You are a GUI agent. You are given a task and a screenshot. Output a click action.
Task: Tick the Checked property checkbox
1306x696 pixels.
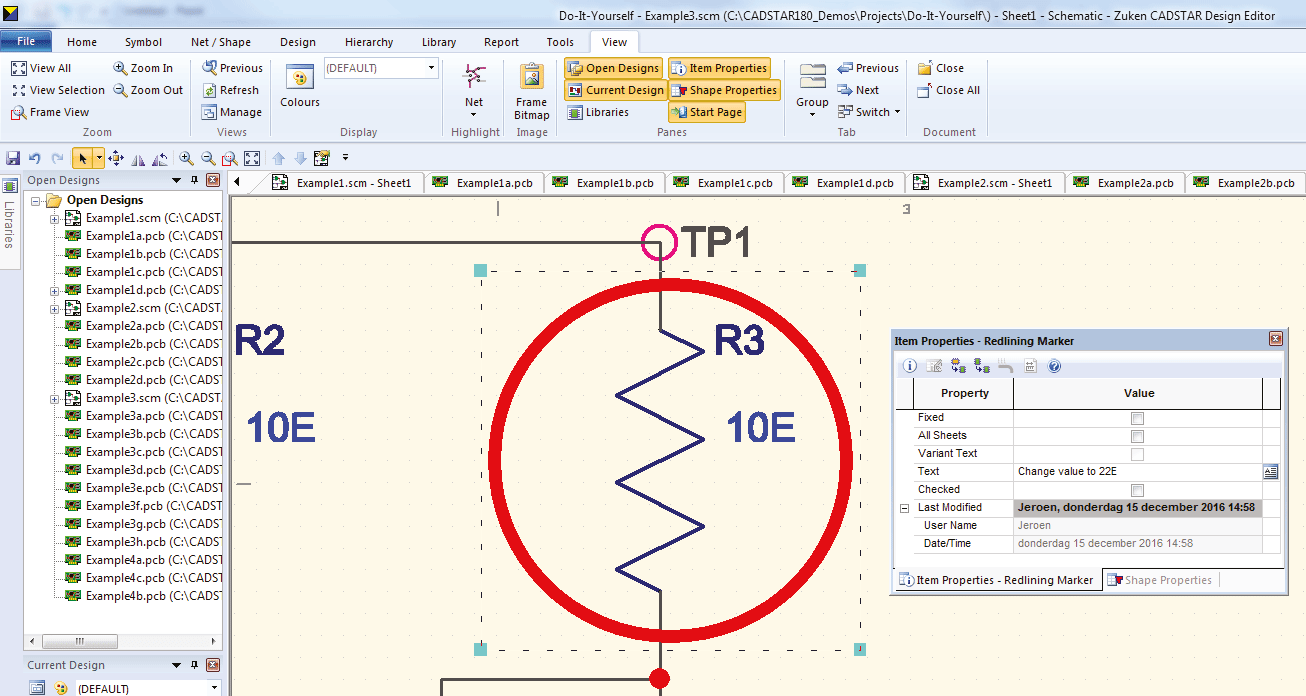[x=1137, y=490]
